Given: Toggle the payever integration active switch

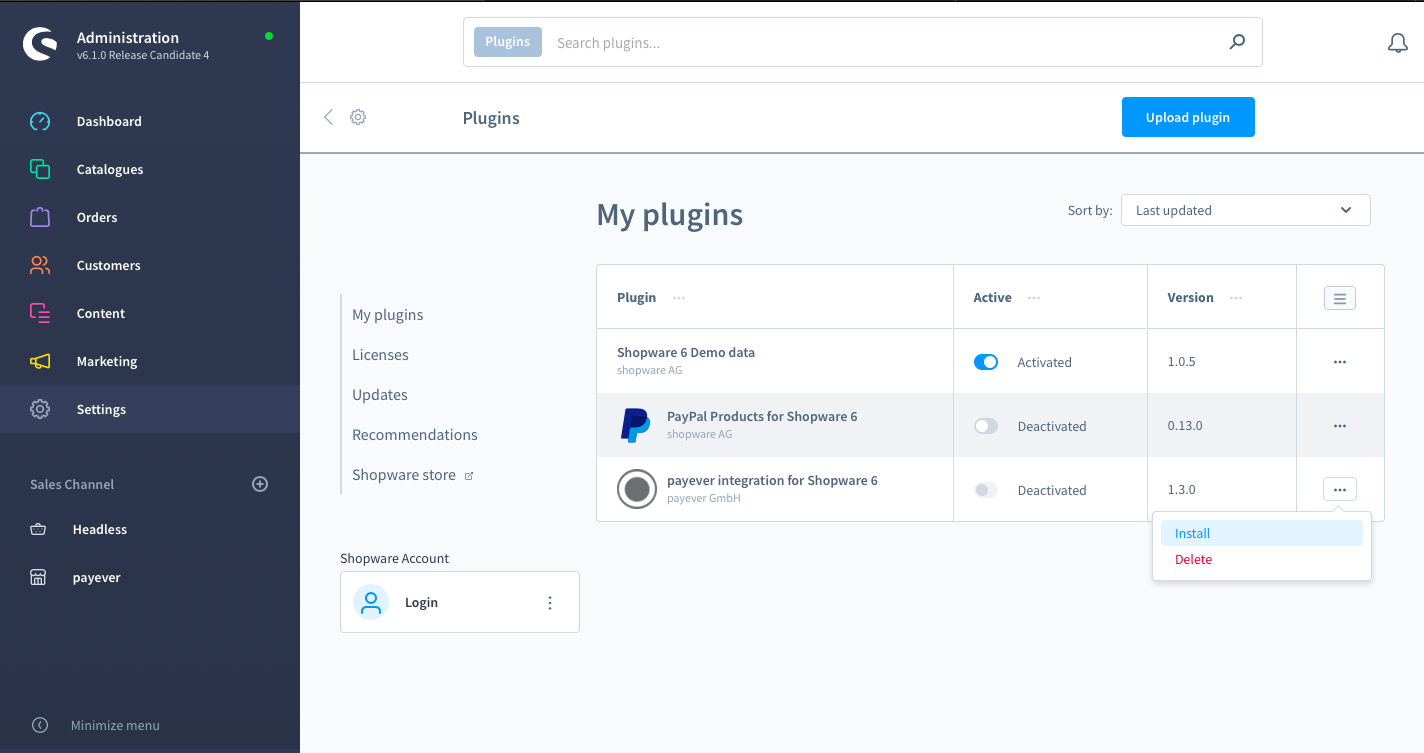Looking at the screenshot, I should tap(986, 490).
